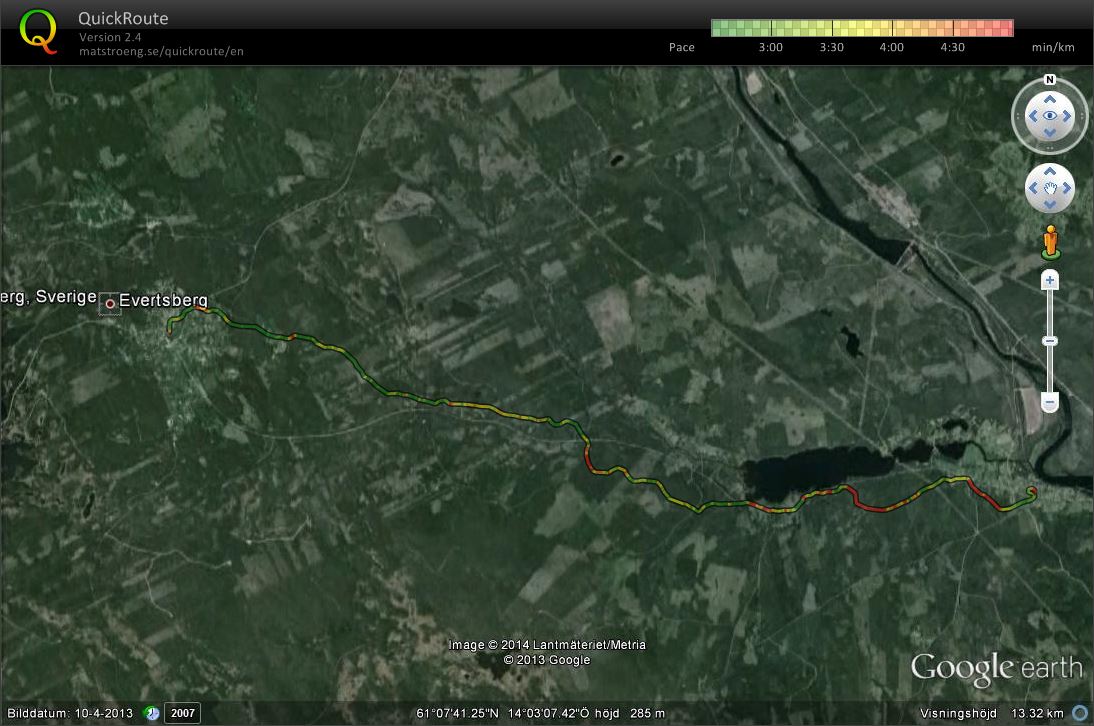This screenshot has height=726, width=1094.
Task: Open matstroeng.se/quickroute/en link
Action: click(161, 51)
